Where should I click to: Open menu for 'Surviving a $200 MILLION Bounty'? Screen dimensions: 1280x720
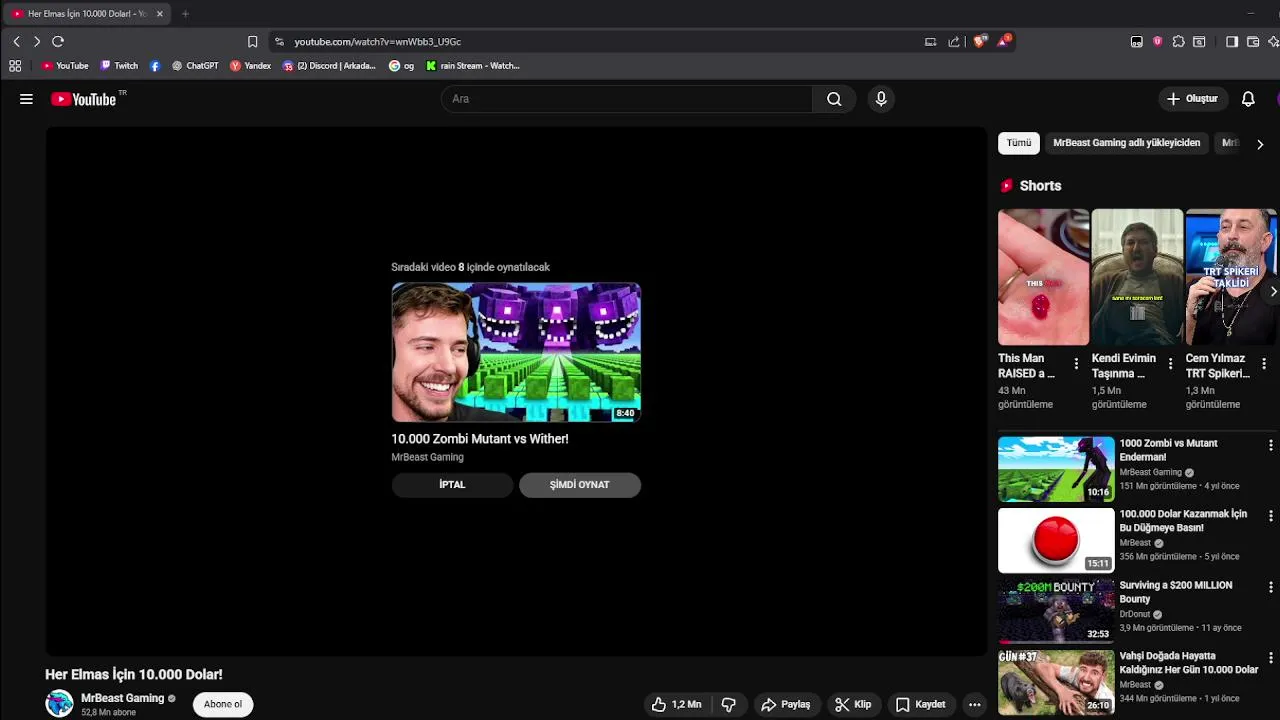pyautogui.click(x=1271, y=587)
